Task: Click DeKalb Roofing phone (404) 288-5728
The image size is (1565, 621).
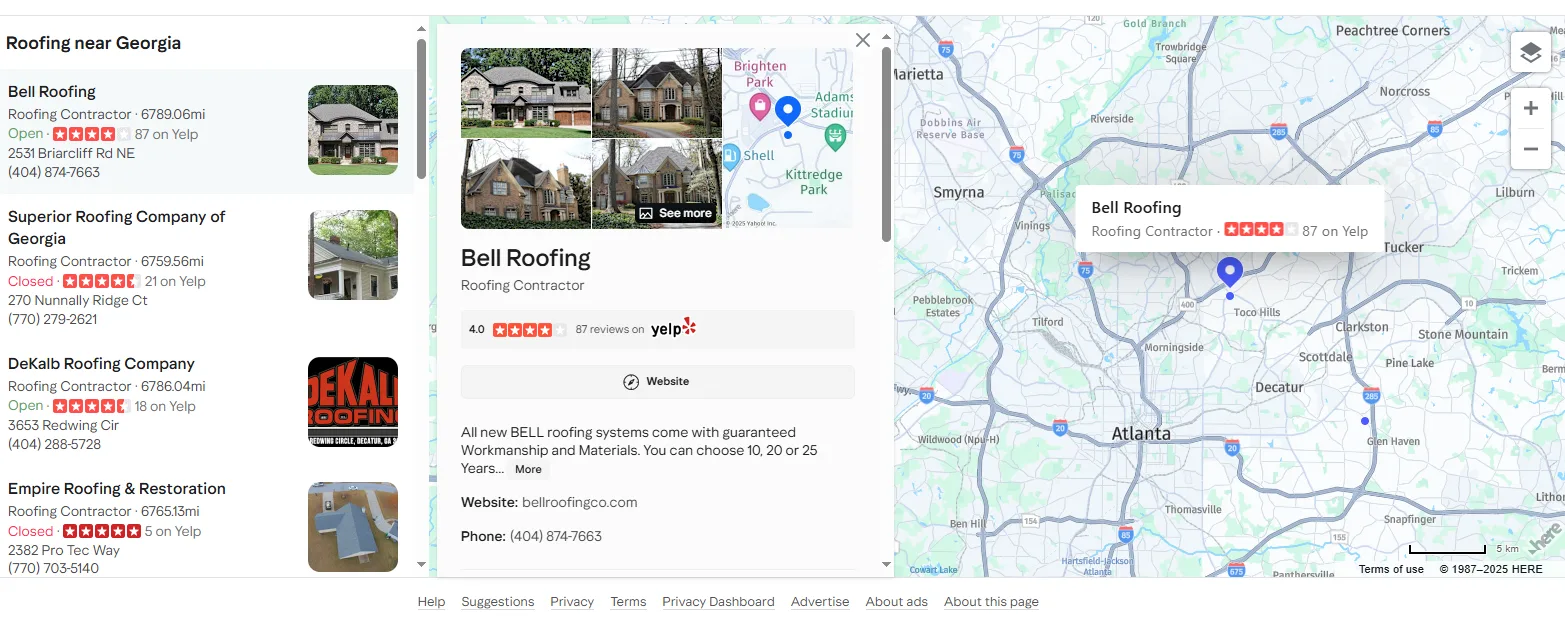Action: (x=54, y=444)
